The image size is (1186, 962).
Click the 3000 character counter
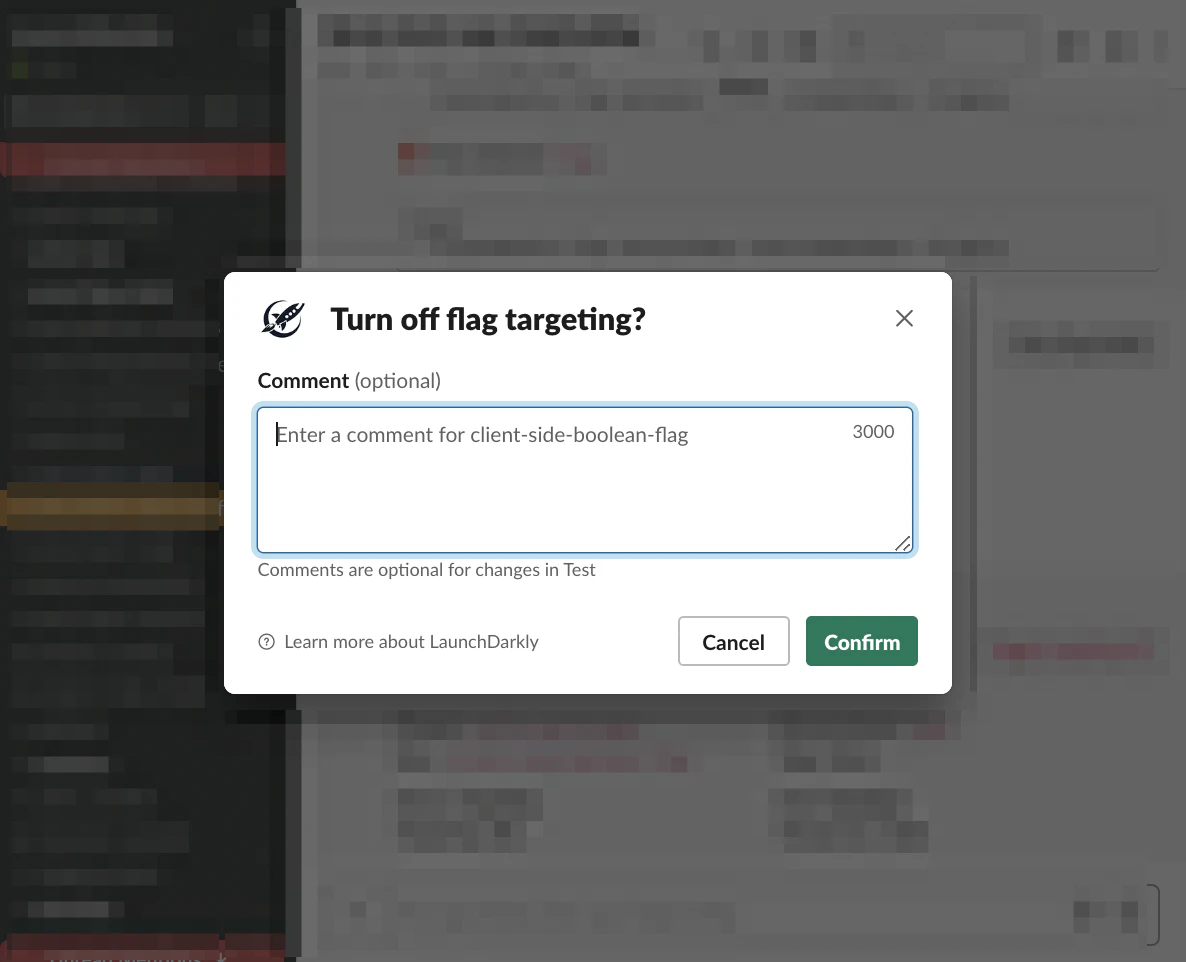pyautogui.click(x=873, y=432)
